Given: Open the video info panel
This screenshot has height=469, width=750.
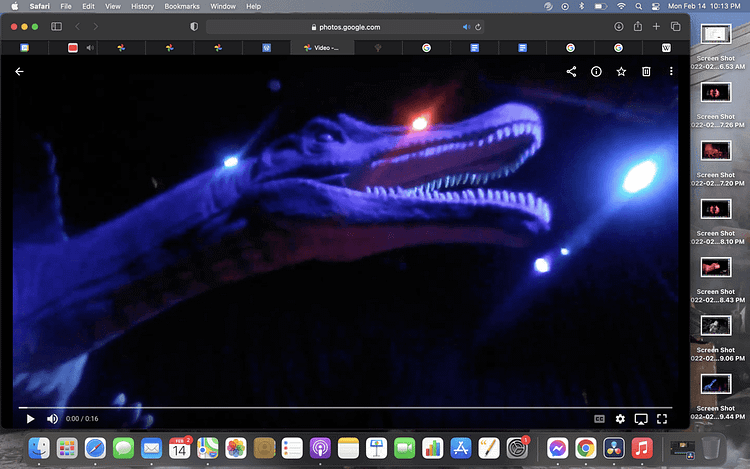Looking at the screenshot, I should click(x=596, y=72).
